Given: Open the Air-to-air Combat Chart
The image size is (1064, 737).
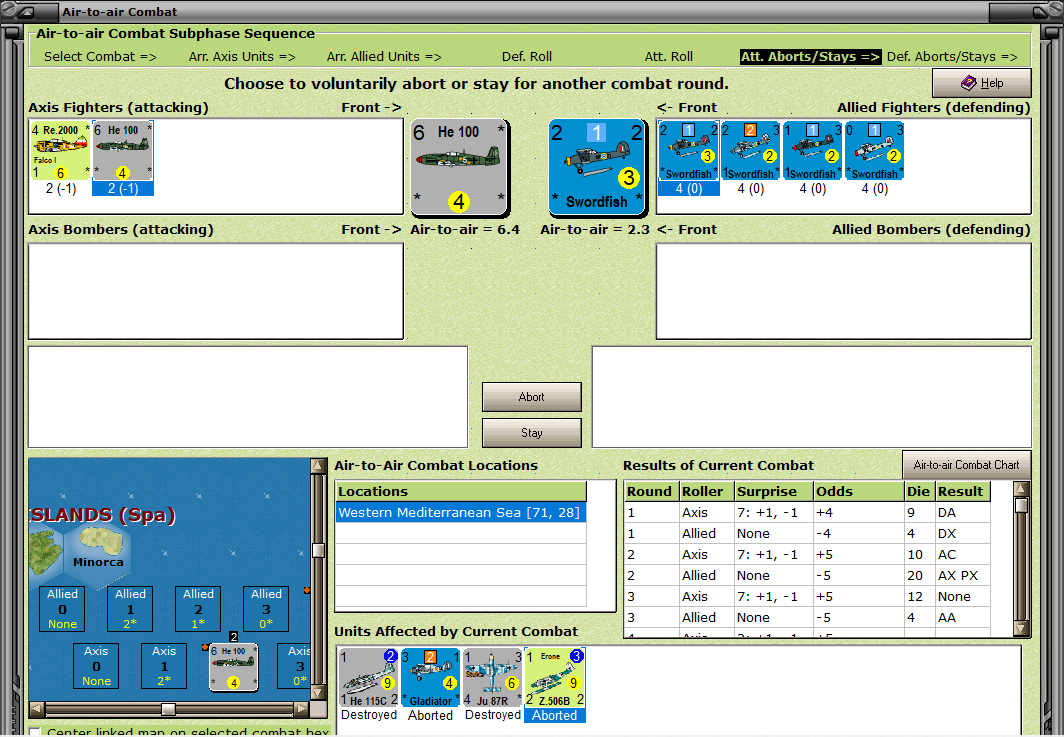Looking at the screenshot, I should (966, 465).
